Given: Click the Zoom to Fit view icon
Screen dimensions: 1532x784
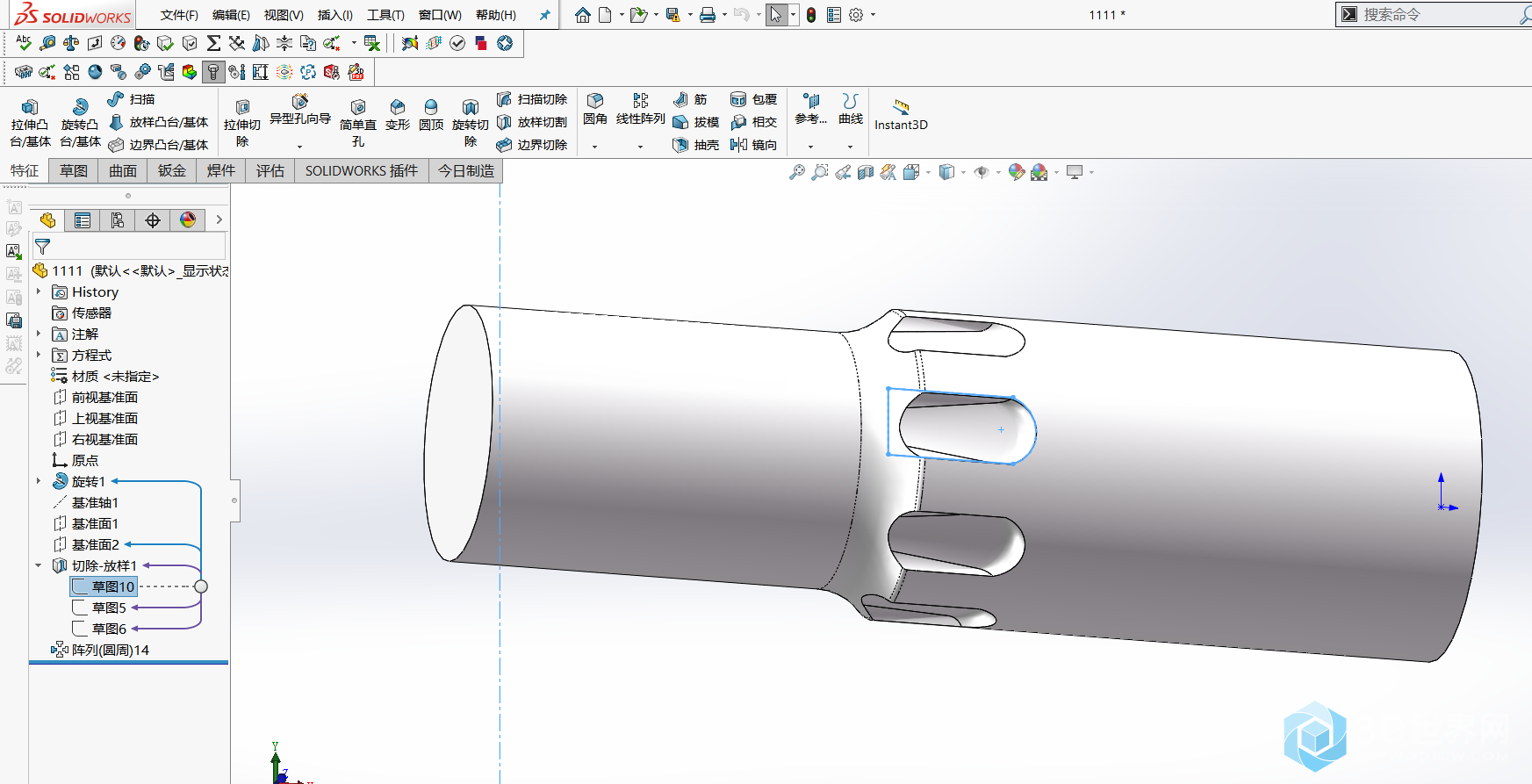Looking at the screenshot, I should [797, 172].
